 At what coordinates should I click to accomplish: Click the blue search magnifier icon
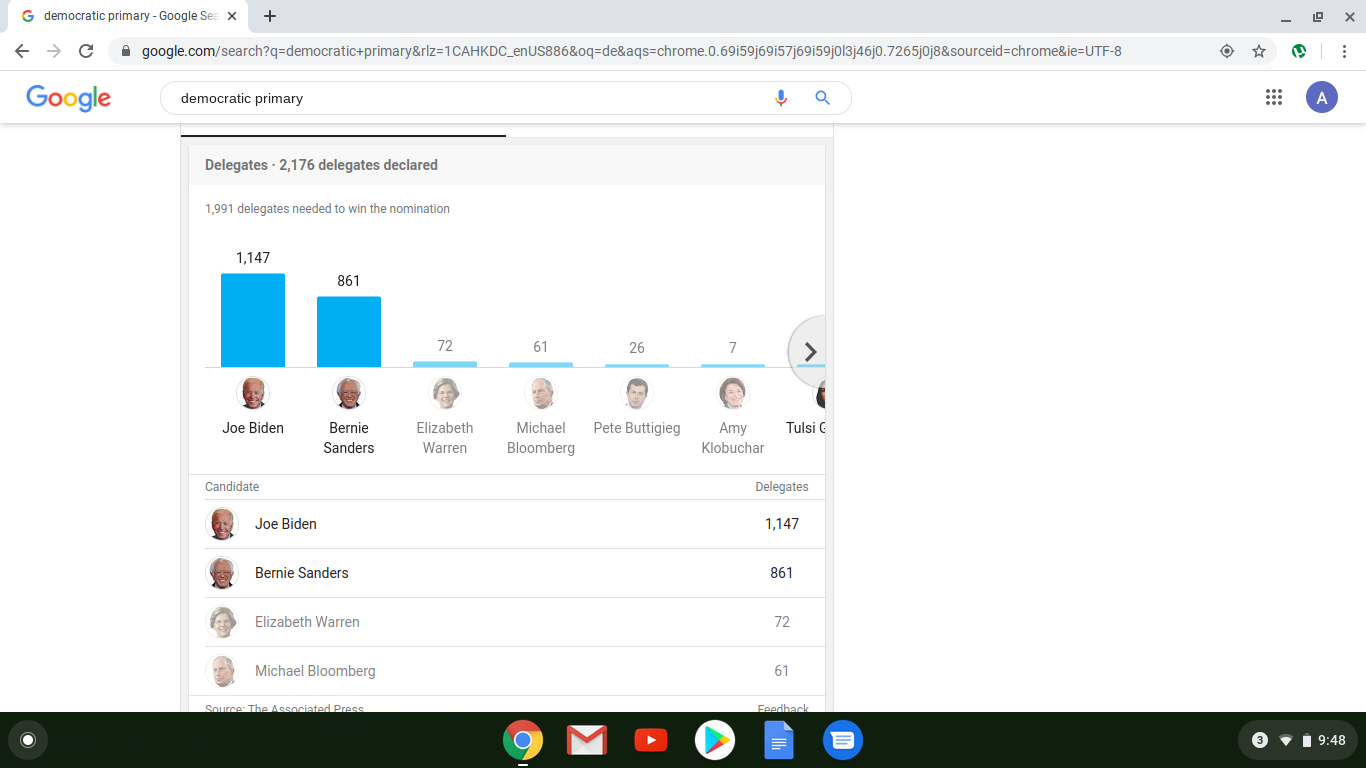pos(823,98)
